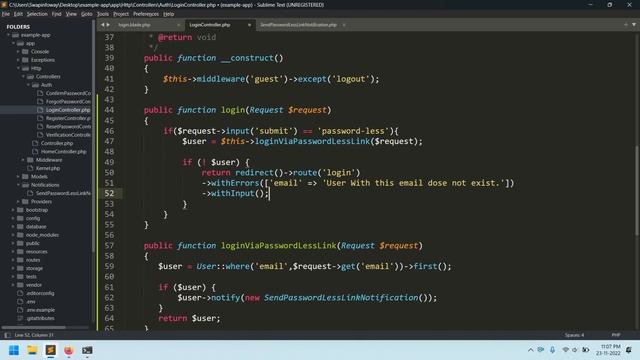
Task: Expand the Providers folder
Action: point(18,202)
